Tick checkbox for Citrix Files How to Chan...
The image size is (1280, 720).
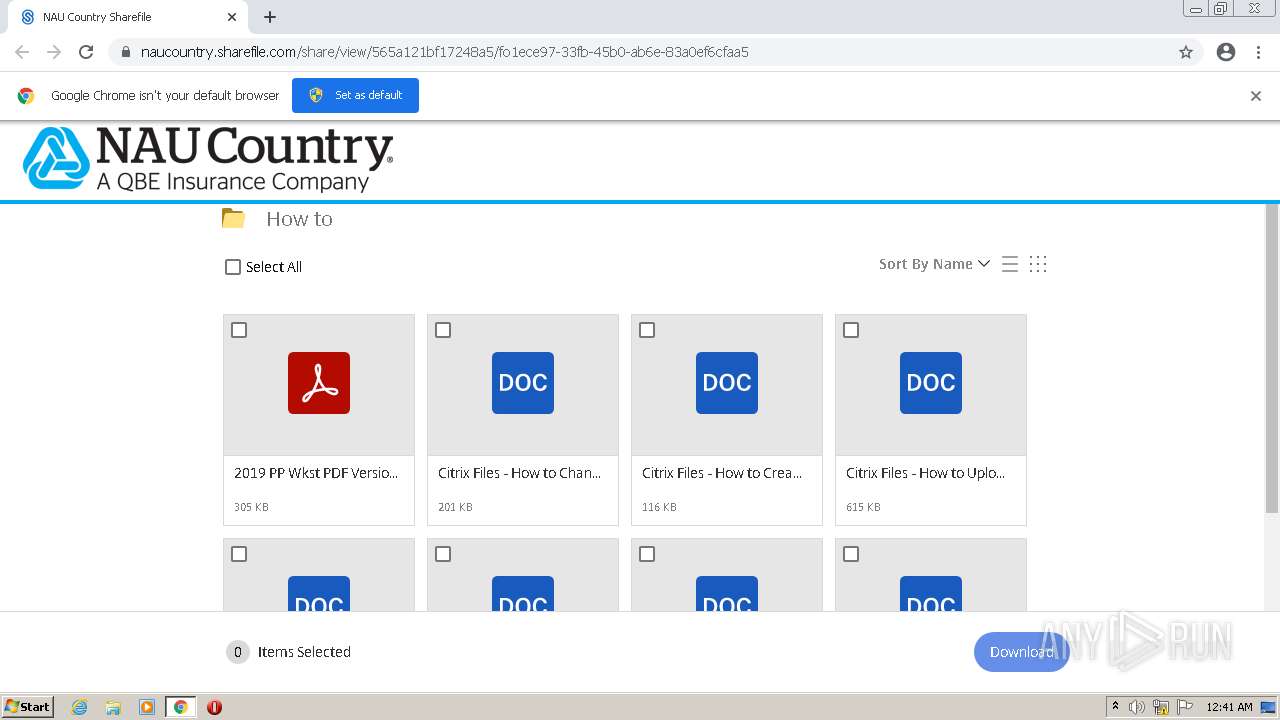click(443, 330)
